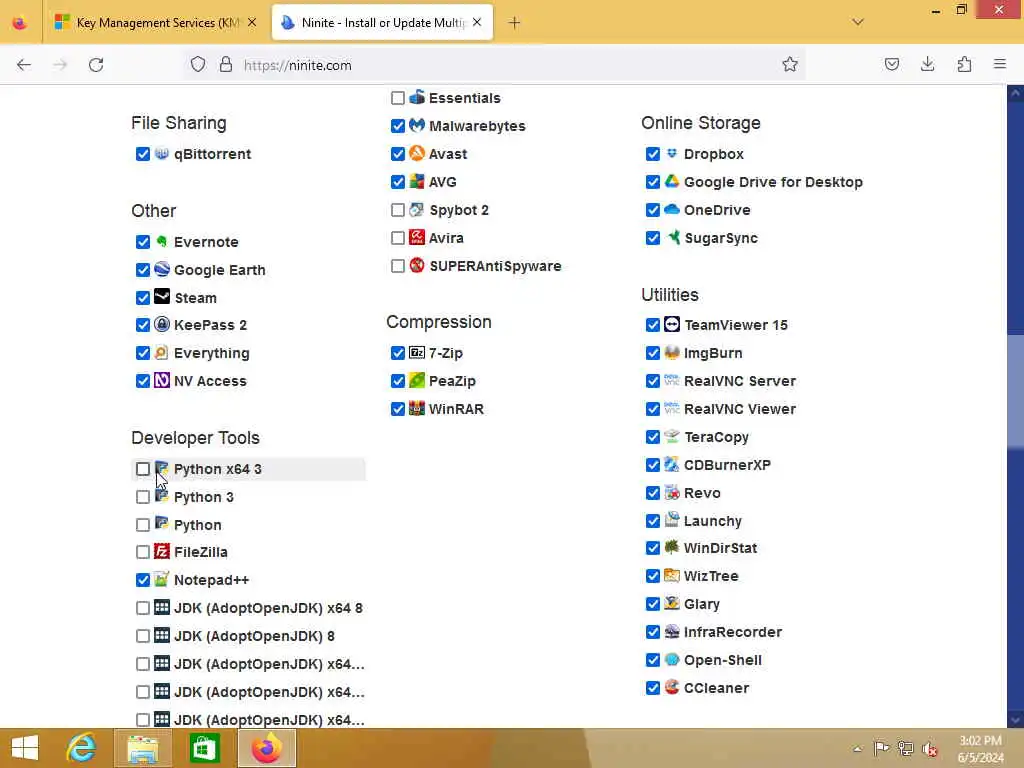The image size is (1024, 768).
Task: Click the SugarSync bird icon
Action: point(672,237)
